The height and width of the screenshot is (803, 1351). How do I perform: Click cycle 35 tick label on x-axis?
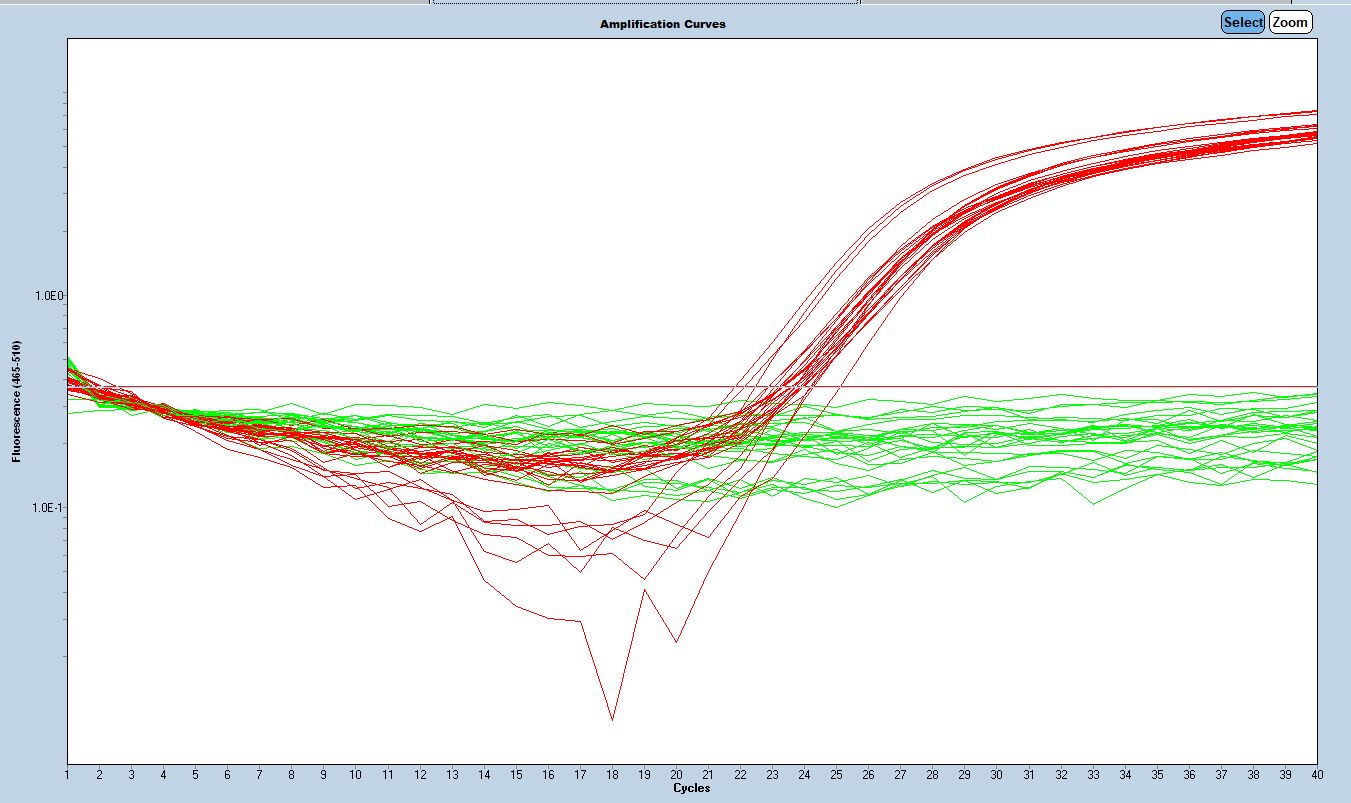[1156, 775]
